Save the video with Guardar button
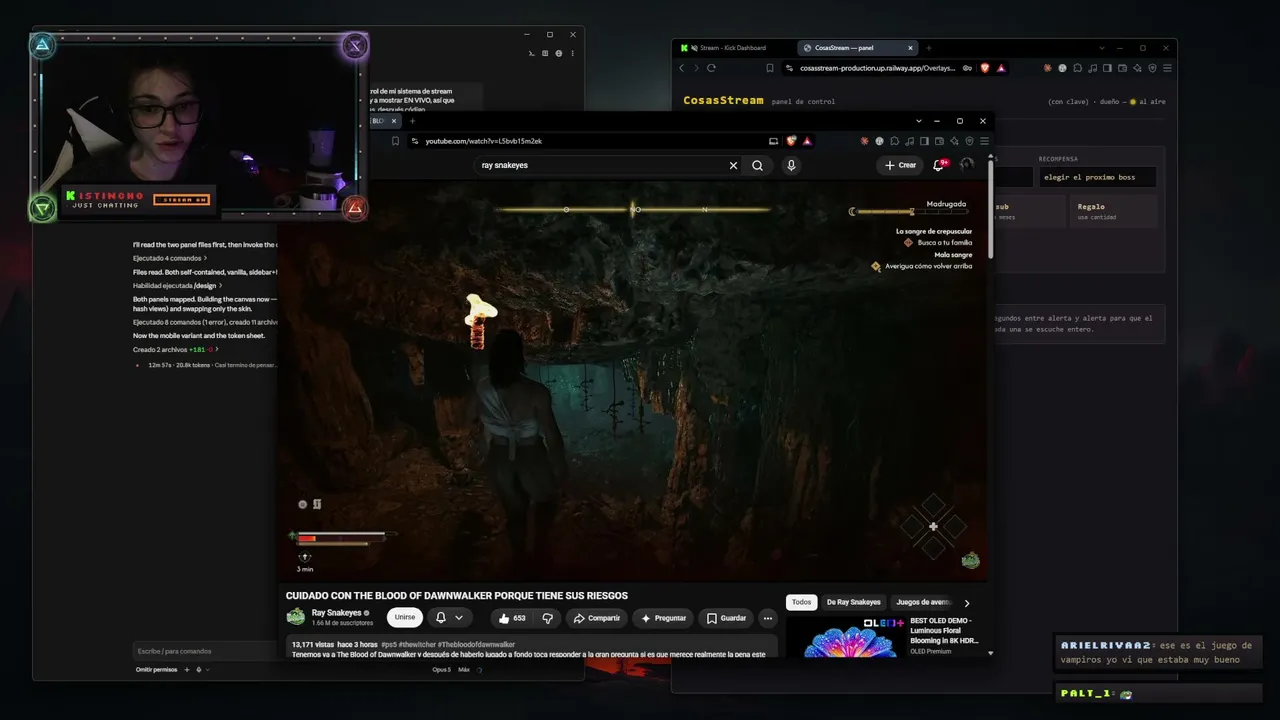This screenshot has width=1280, height=720. point(726,618)
